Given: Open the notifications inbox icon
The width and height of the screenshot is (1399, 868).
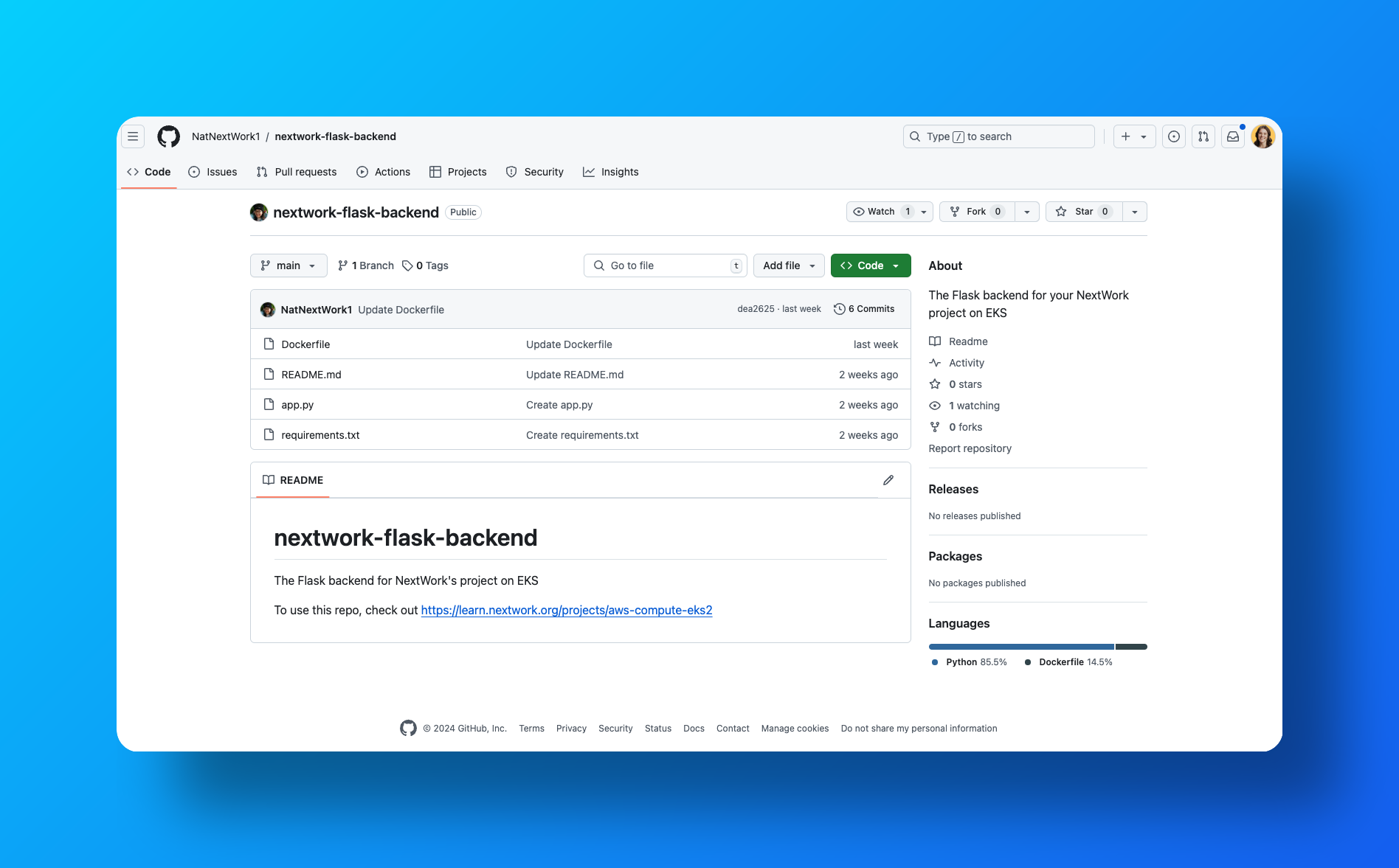Looking at the screenshot, I should point(1233,136).
